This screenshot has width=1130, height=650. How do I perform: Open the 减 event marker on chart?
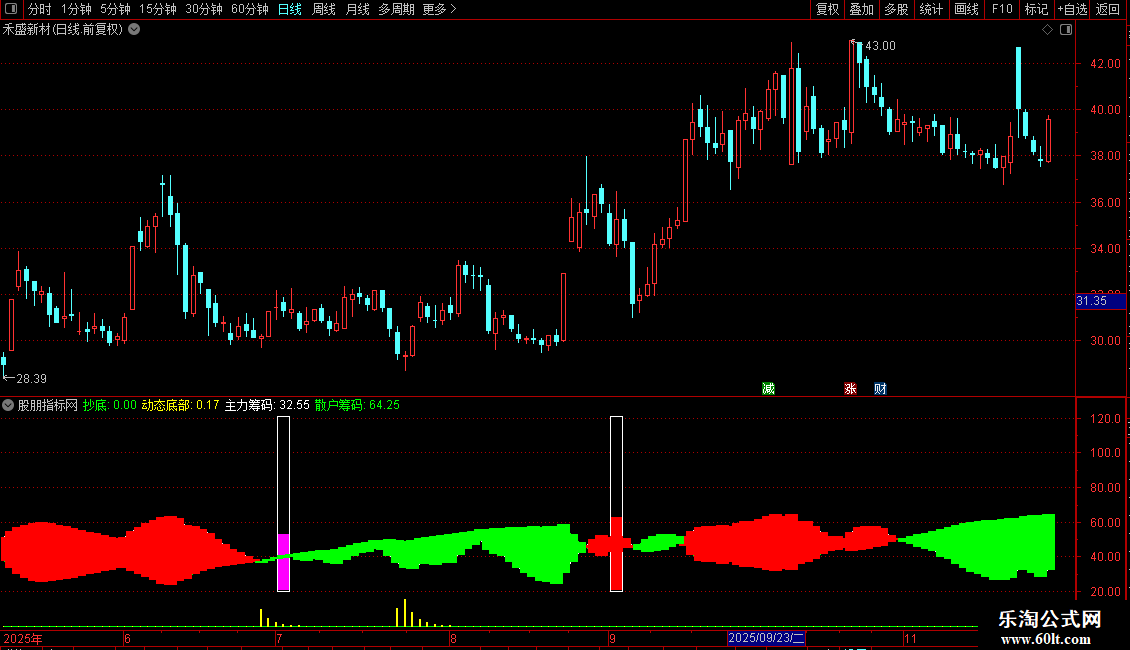768,388
